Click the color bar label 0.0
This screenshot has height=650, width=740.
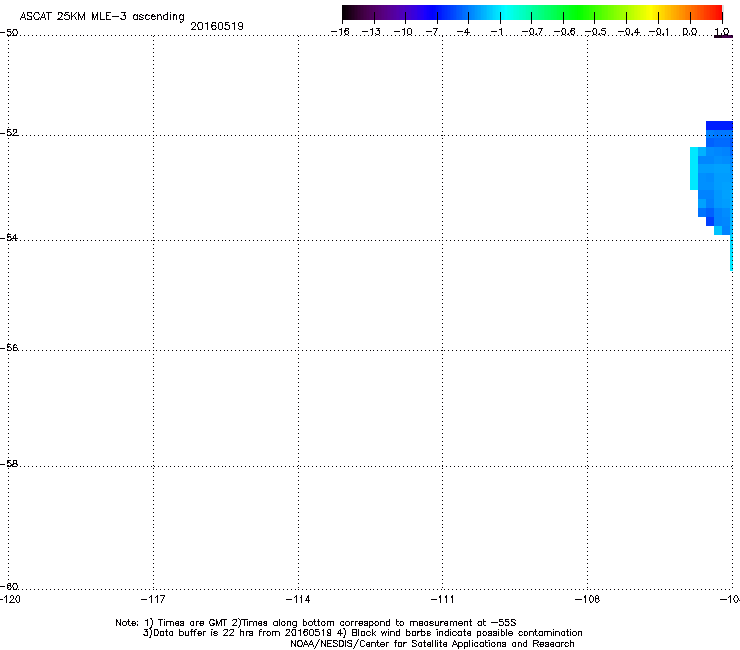click(x=690, y=32)
